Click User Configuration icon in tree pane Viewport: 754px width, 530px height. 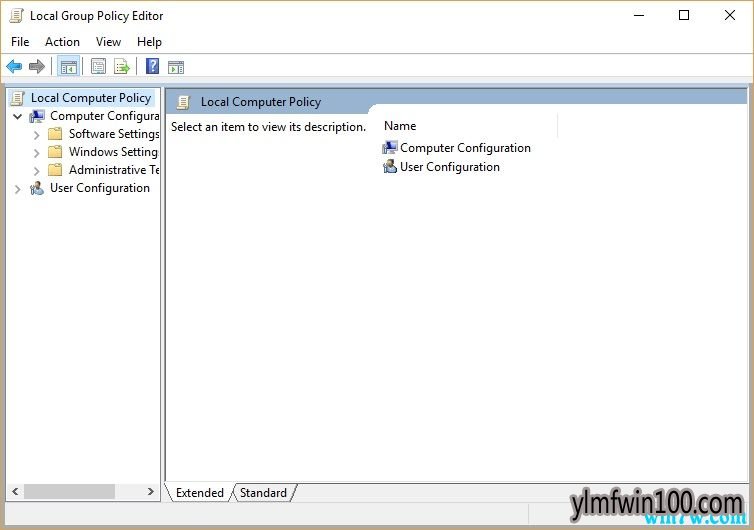point(37,188)
